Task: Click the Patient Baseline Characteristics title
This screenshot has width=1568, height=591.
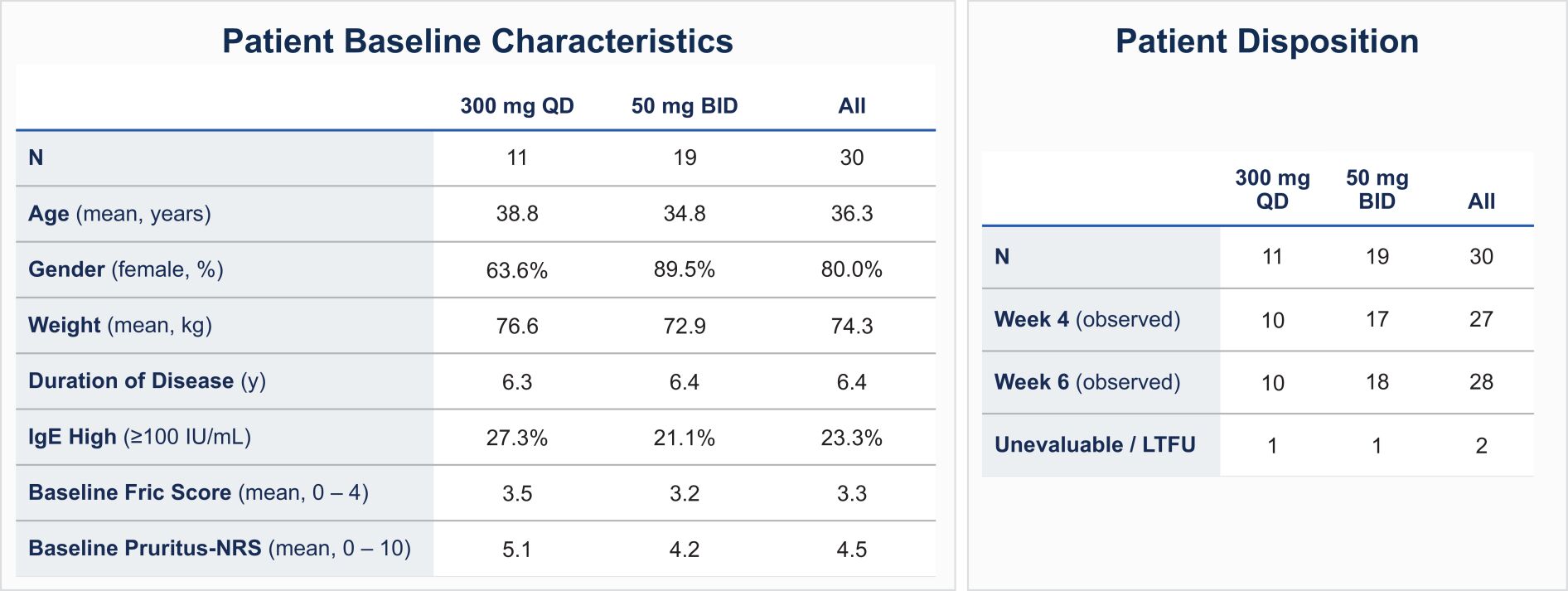Action: pos(477,41)
